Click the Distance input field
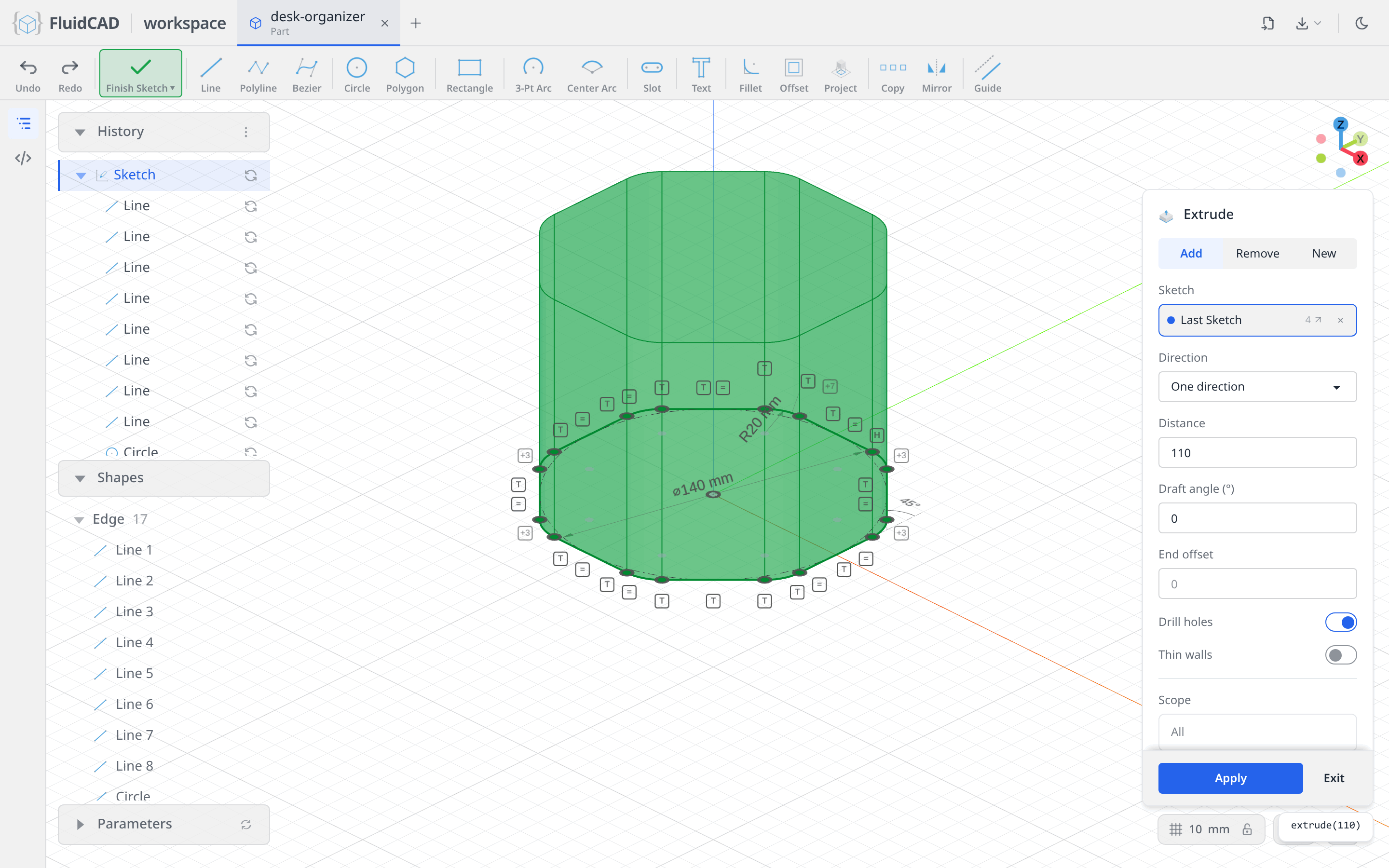Viewport: 1389px width, 868px height. (1257, 452)
